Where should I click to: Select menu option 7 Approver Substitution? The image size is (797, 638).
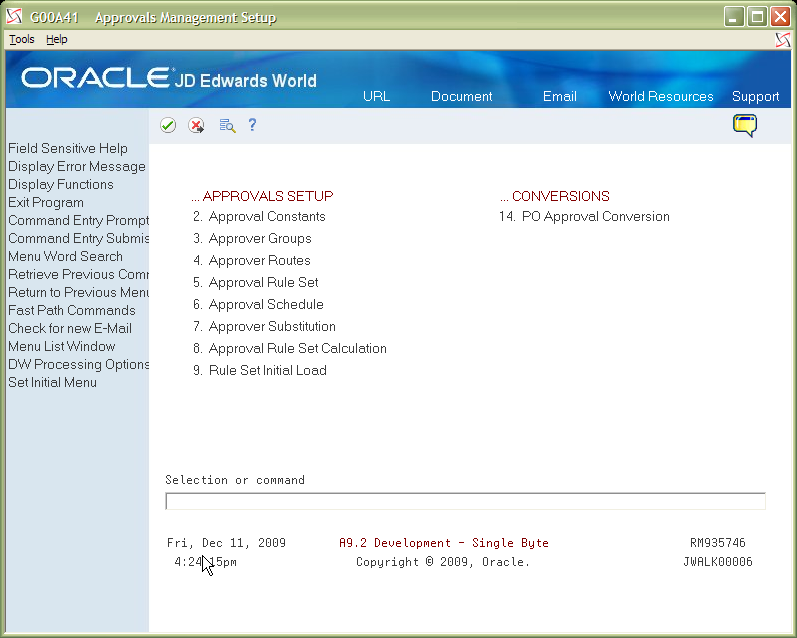[x=264, y=326]
